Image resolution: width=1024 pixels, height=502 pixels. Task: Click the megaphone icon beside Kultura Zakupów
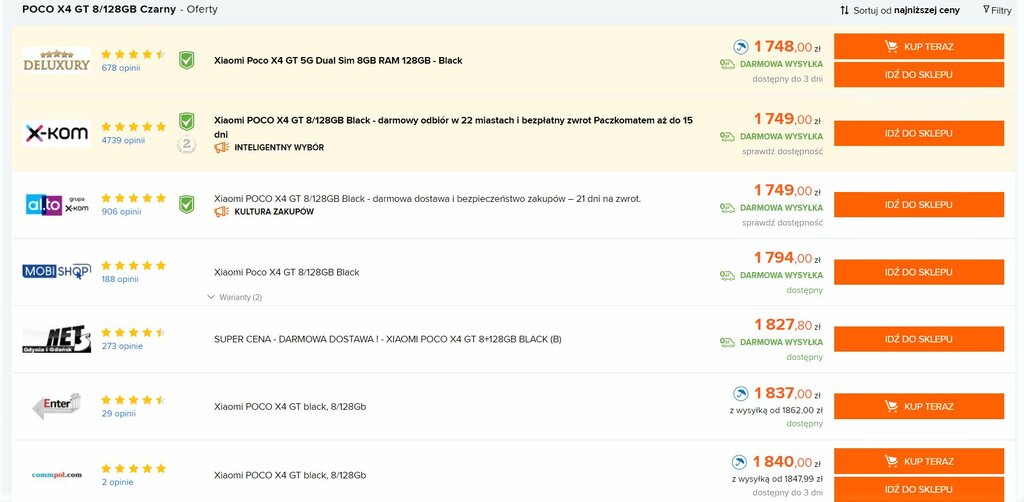tap(221, 212)
